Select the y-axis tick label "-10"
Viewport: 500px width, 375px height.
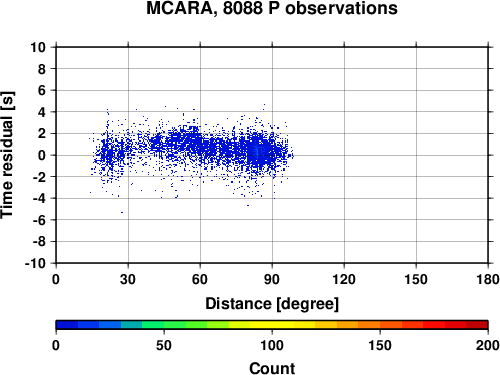coord(35,263)
